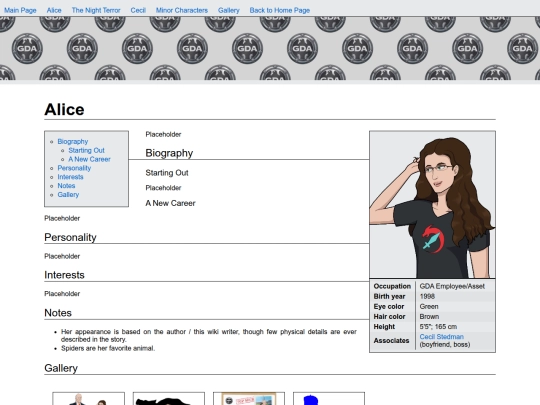This screenshot has height=405, width=540.
Task: Navigate to Cecil page from top bar
Action: 138,10
